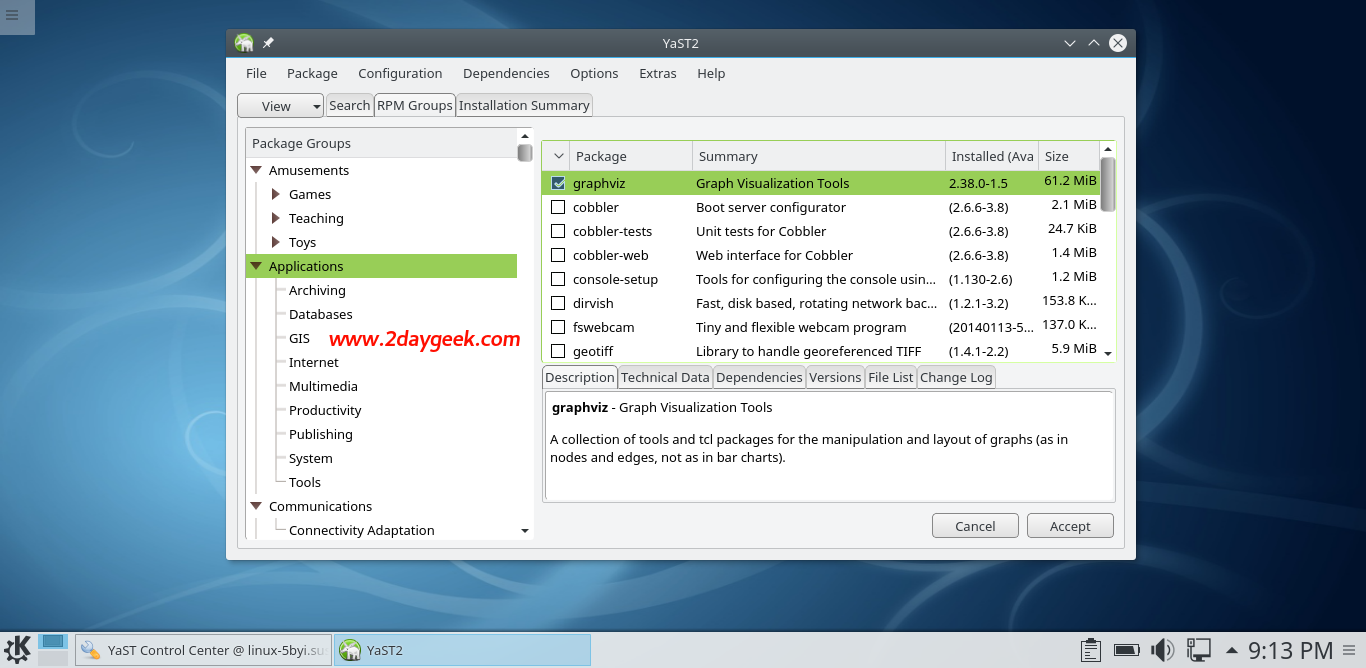Click the device notifier tray icon
The height and width of the screenshot is (668, 1366).
(1199, 650)
